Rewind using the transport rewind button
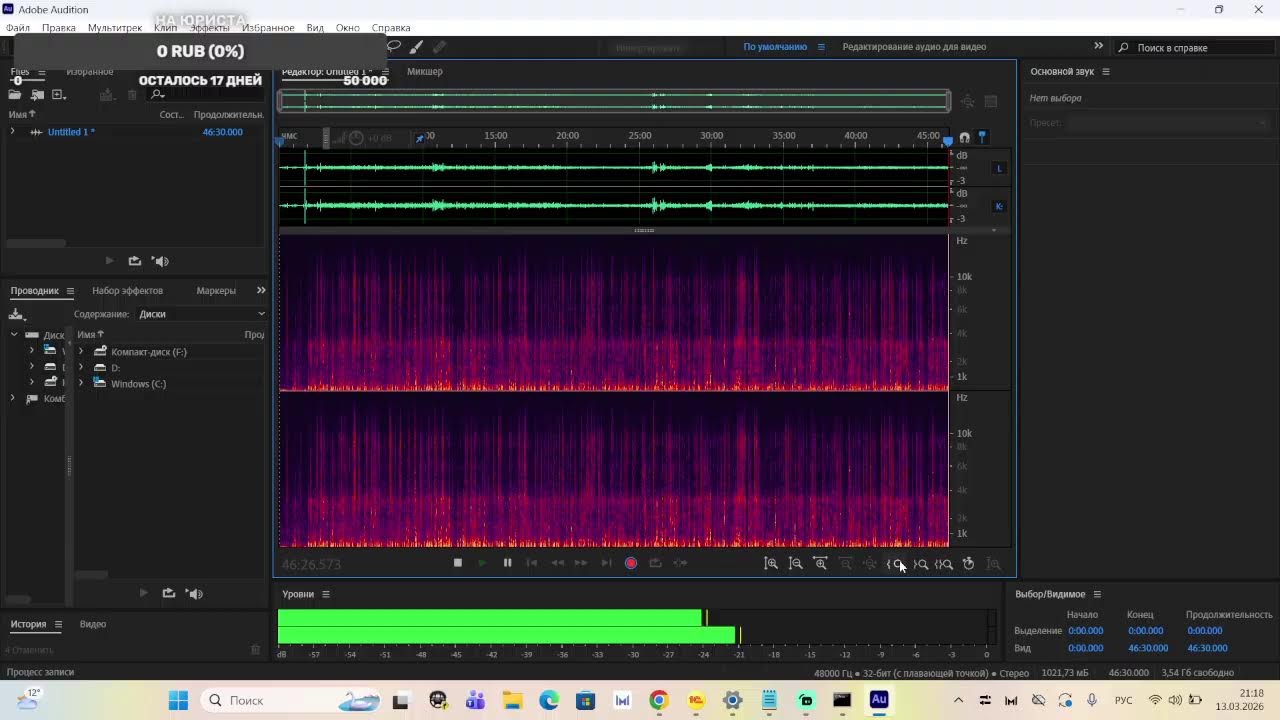This screenshot has width=1280, height=720. 557,563
